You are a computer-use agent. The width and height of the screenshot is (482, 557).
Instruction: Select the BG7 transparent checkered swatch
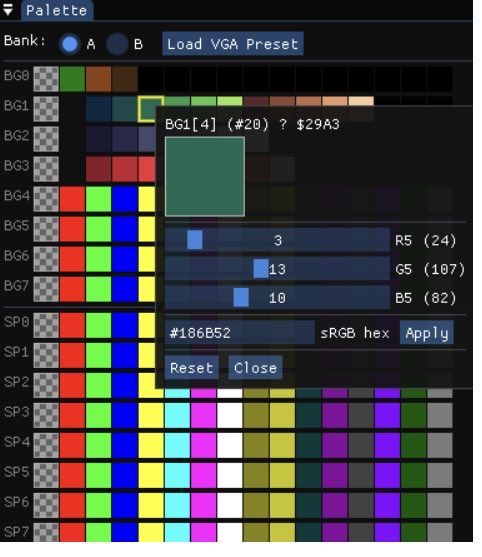[46, 289]
